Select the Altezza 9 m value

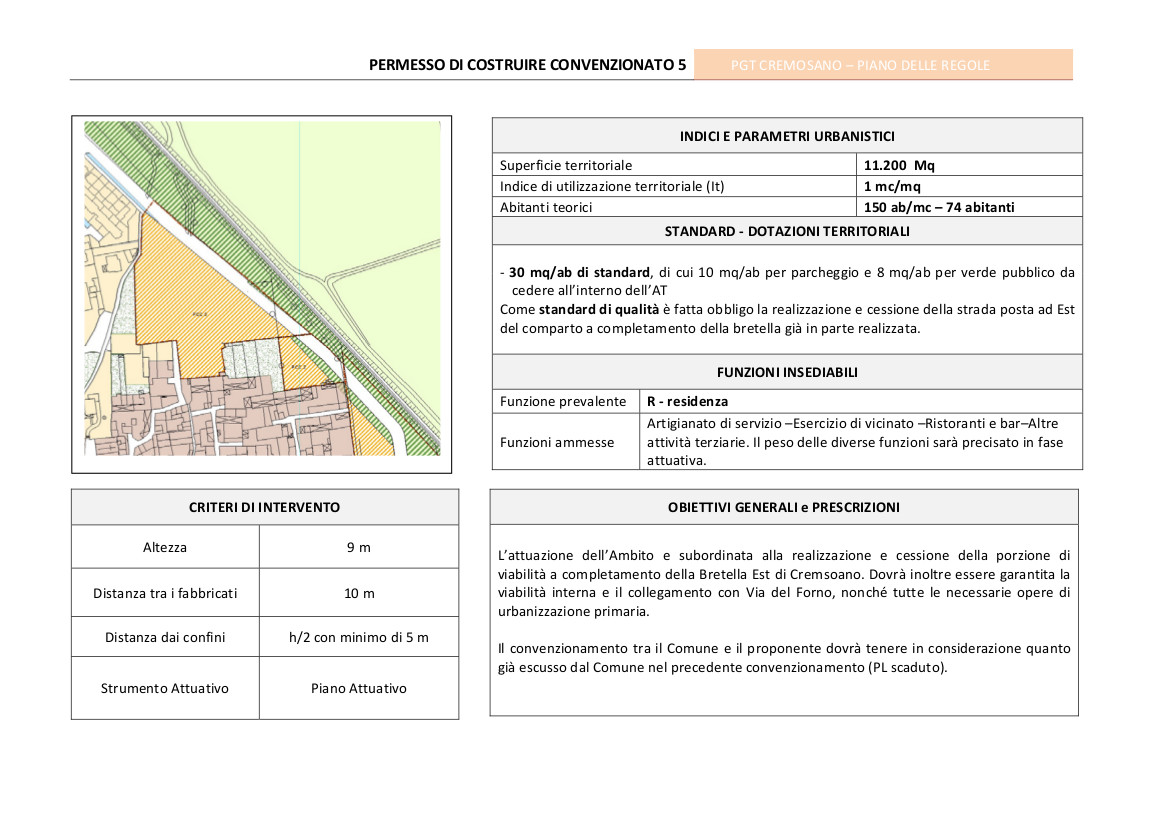click(x=359, y=547)
